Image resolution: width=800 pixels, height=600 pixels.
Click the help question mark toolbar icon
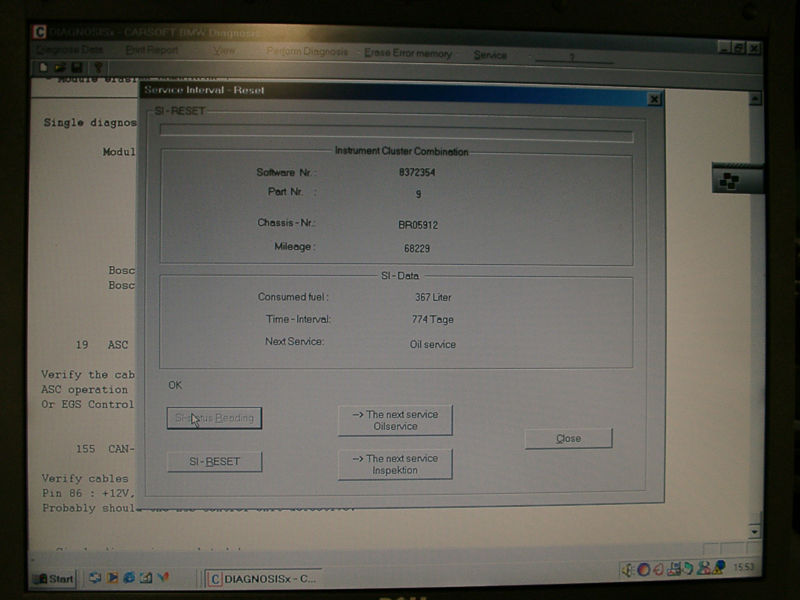tap(98, 67)
